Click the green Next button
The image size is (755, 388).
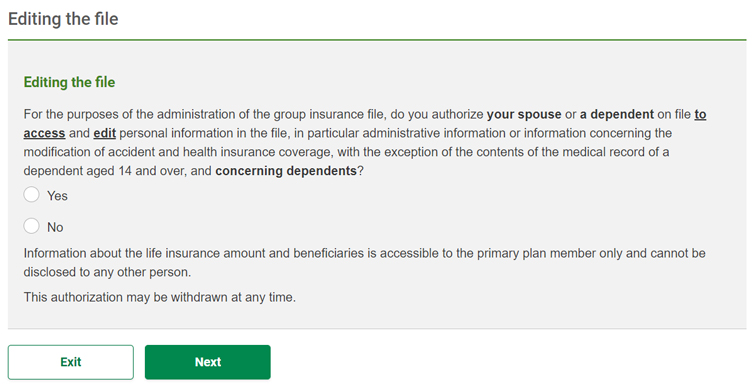coord(208,362)
